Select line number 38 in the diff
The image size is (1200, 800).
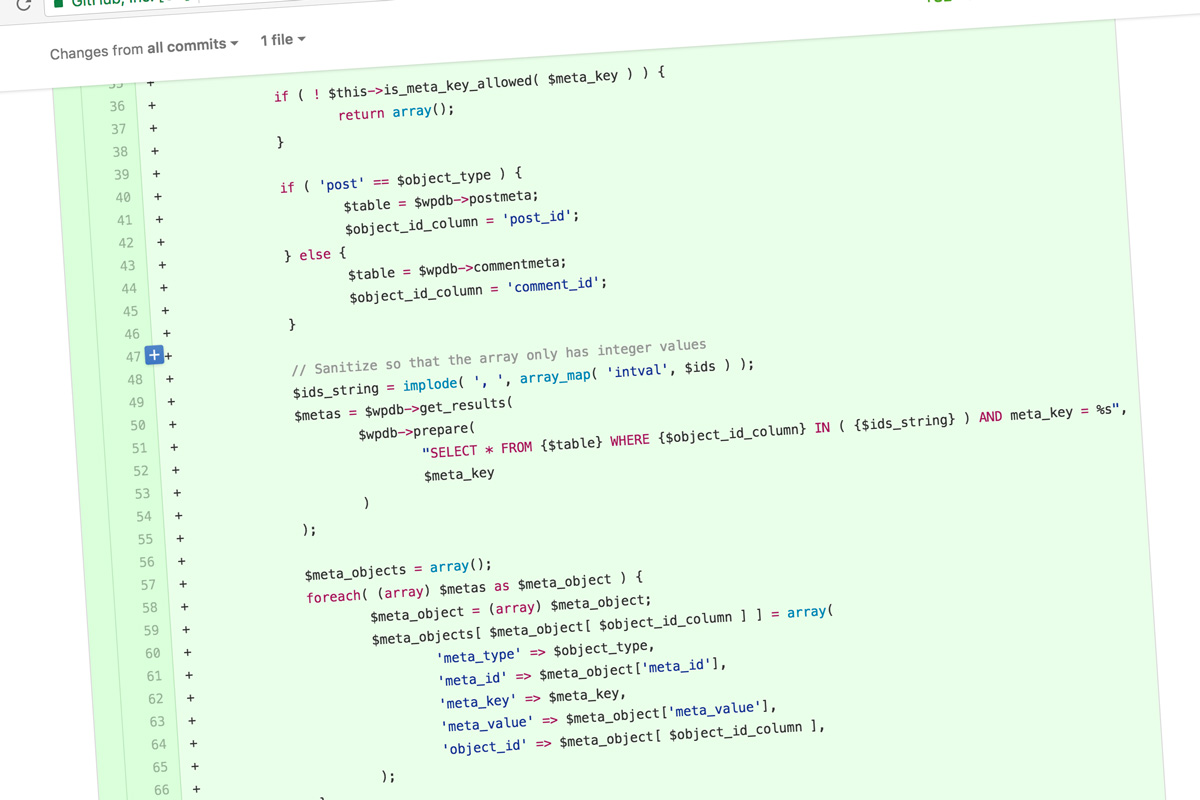click(x=120, y=152)
